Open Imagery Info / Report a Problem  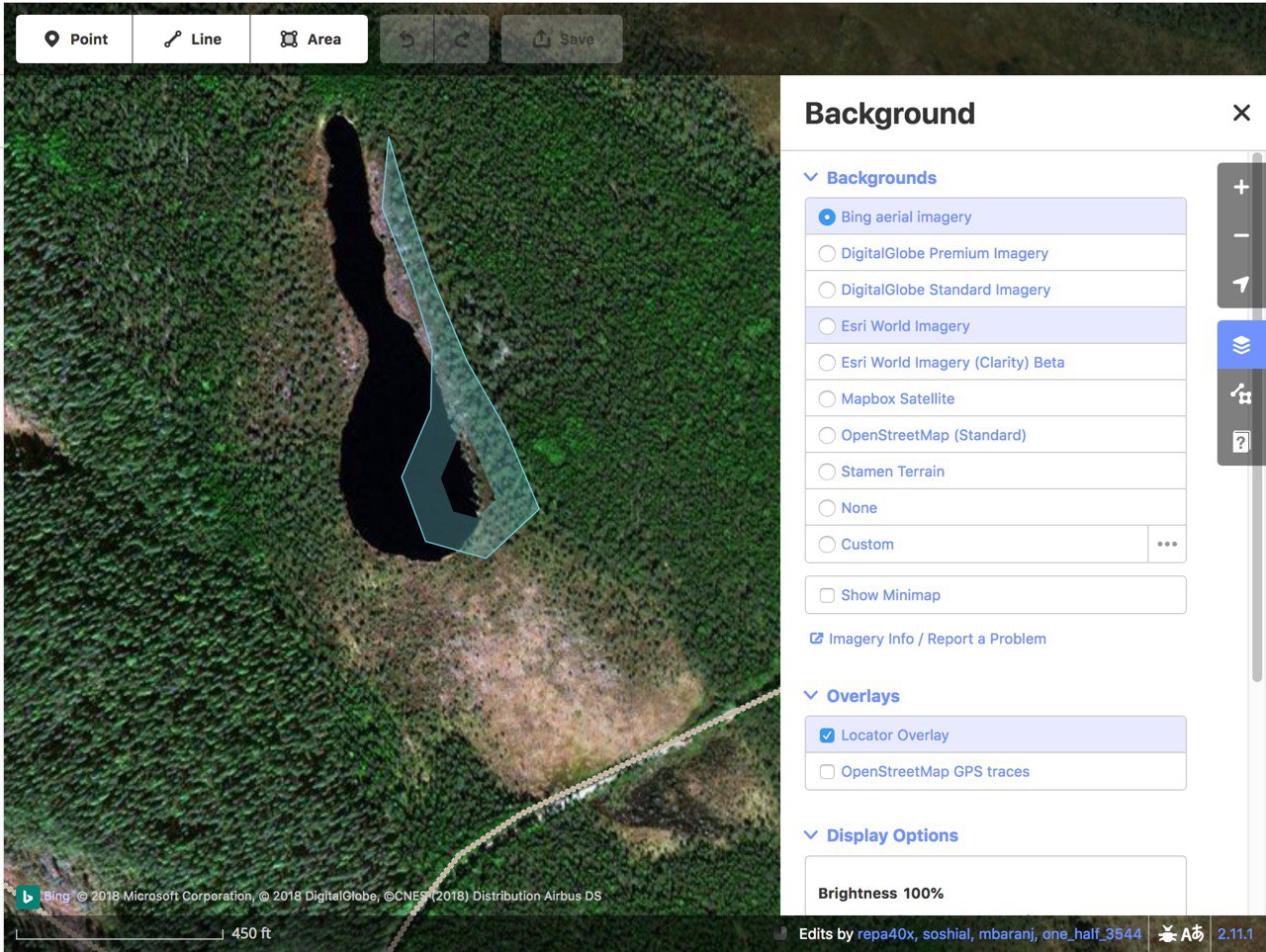click(x=928, y=639)
